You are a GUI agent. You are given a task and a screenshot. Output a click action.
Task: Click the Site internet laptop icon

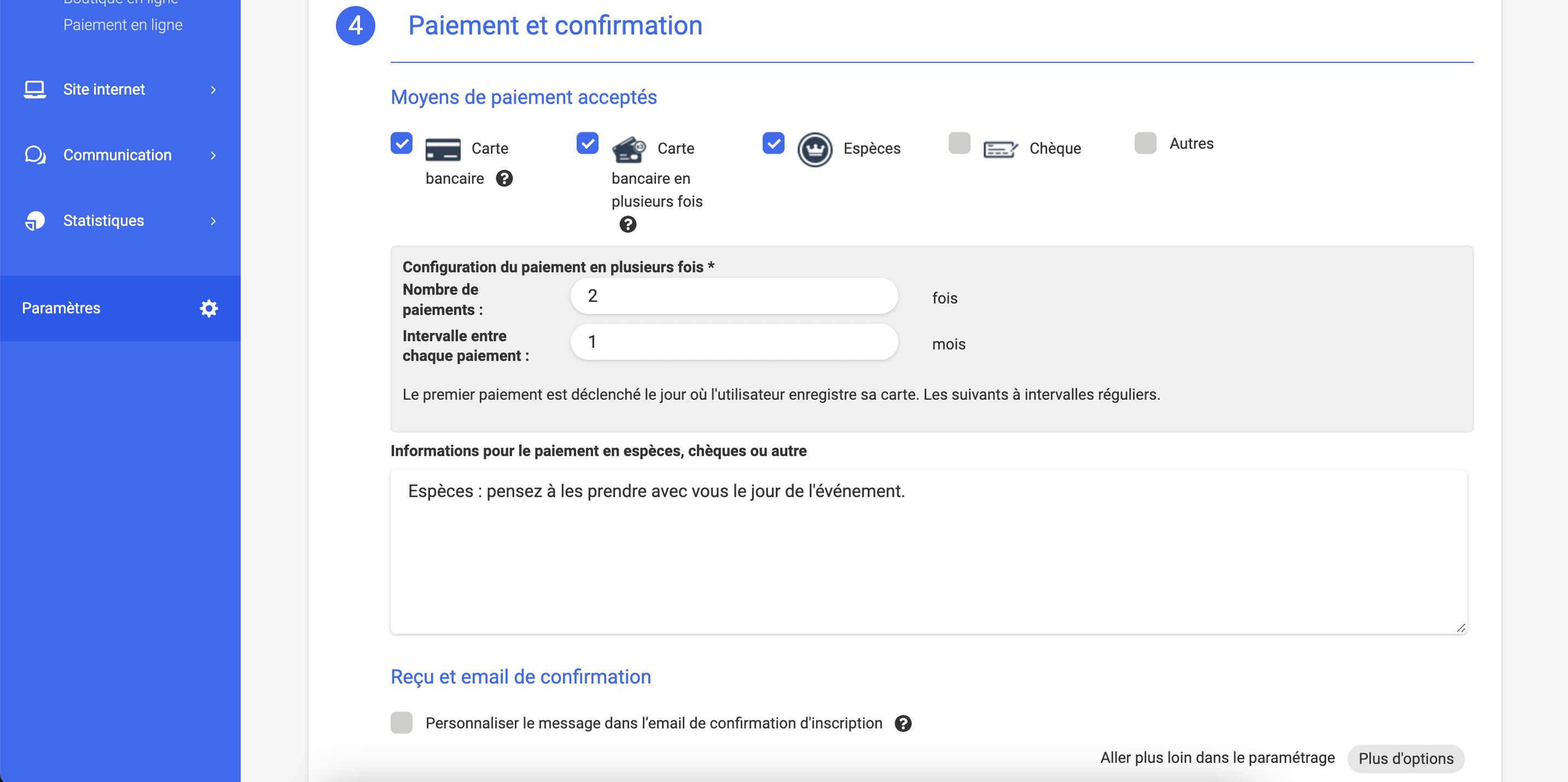pos(34,90)
